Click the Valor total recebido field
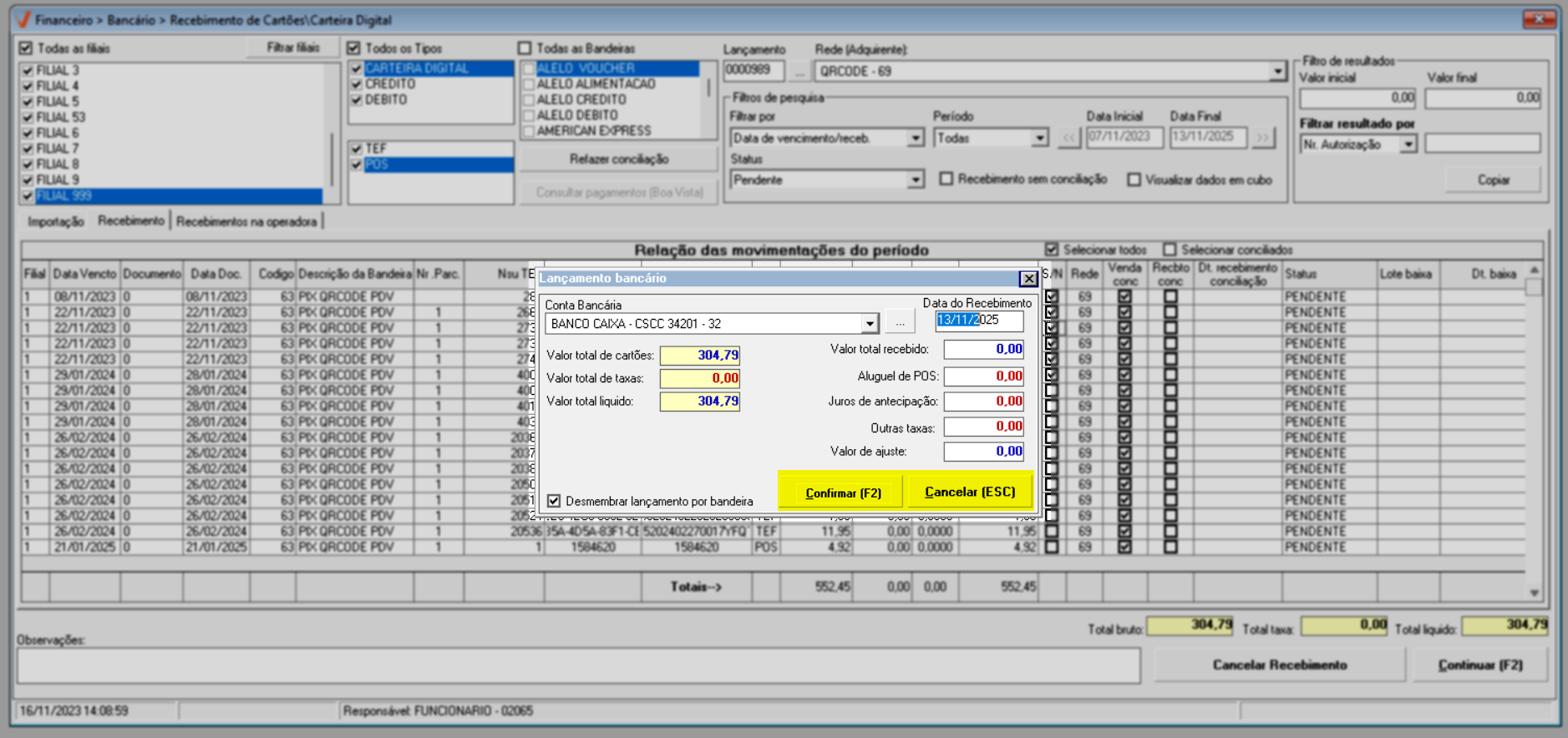 click(983, 350)
